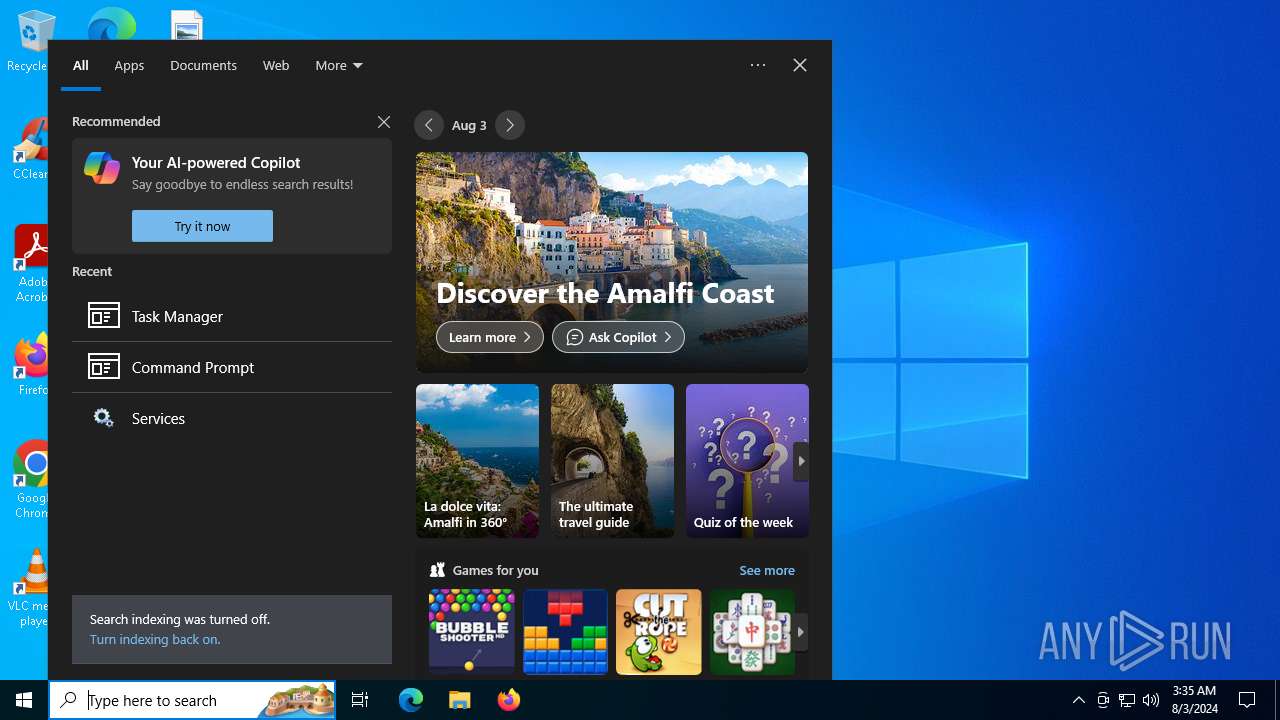Click the Meet Now tray icon
This screenshot has width=1280, height=720.
[x=1103, y=700]
